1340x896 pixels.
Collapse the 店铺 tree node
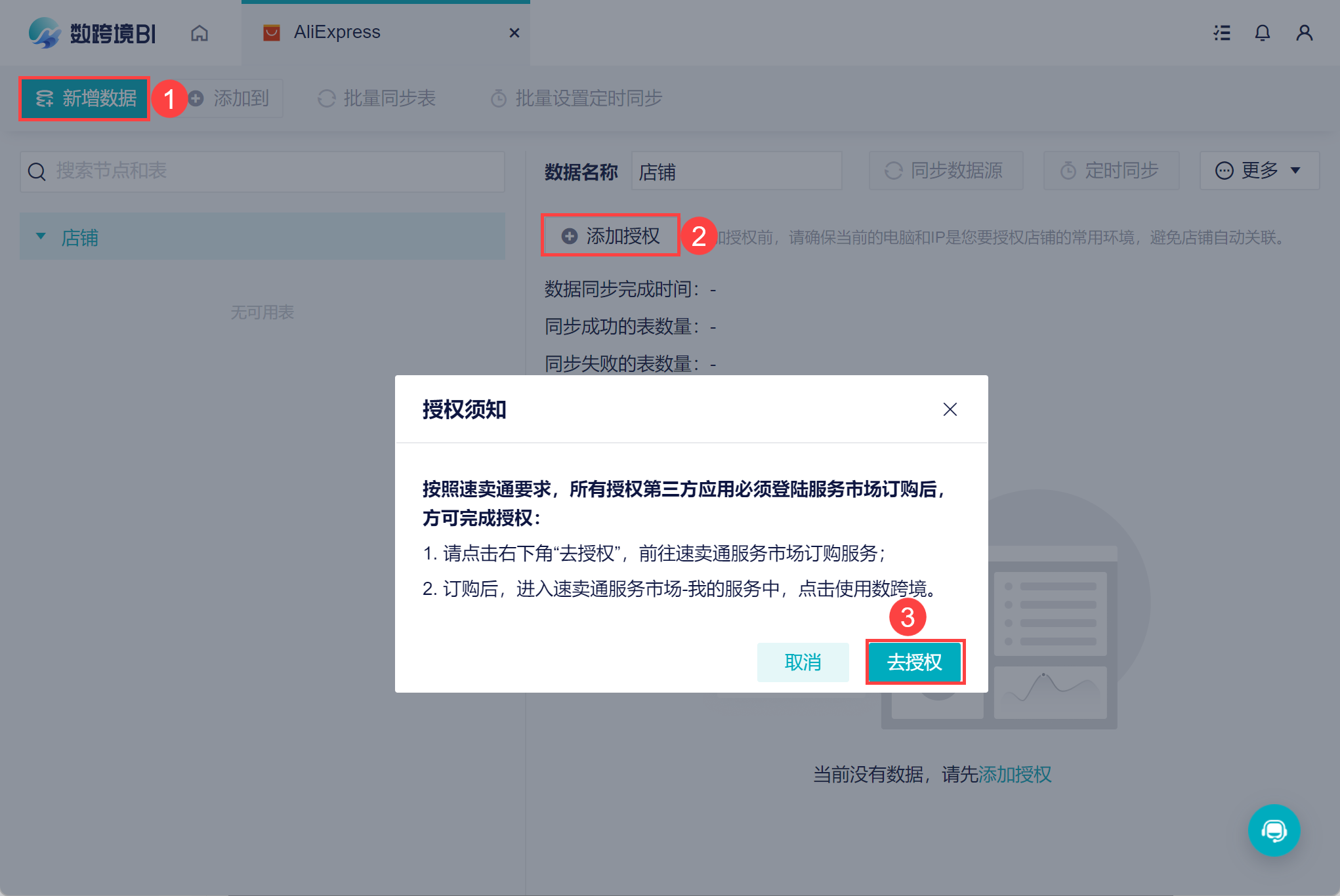coord(41,236)
